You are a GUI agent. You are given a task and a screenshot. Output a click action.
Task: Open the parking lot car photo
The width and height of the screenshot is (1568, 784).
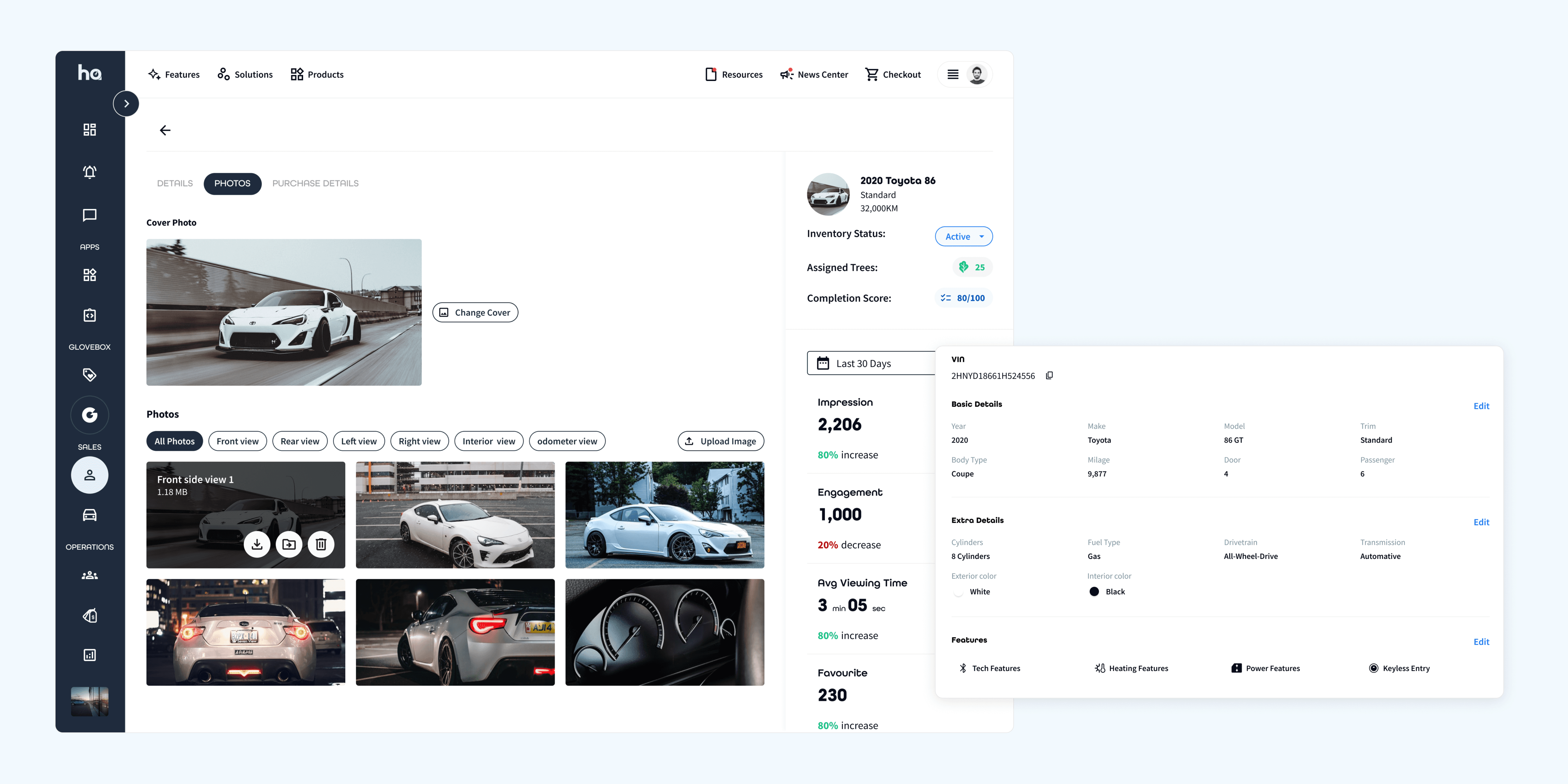coord(455,515)
